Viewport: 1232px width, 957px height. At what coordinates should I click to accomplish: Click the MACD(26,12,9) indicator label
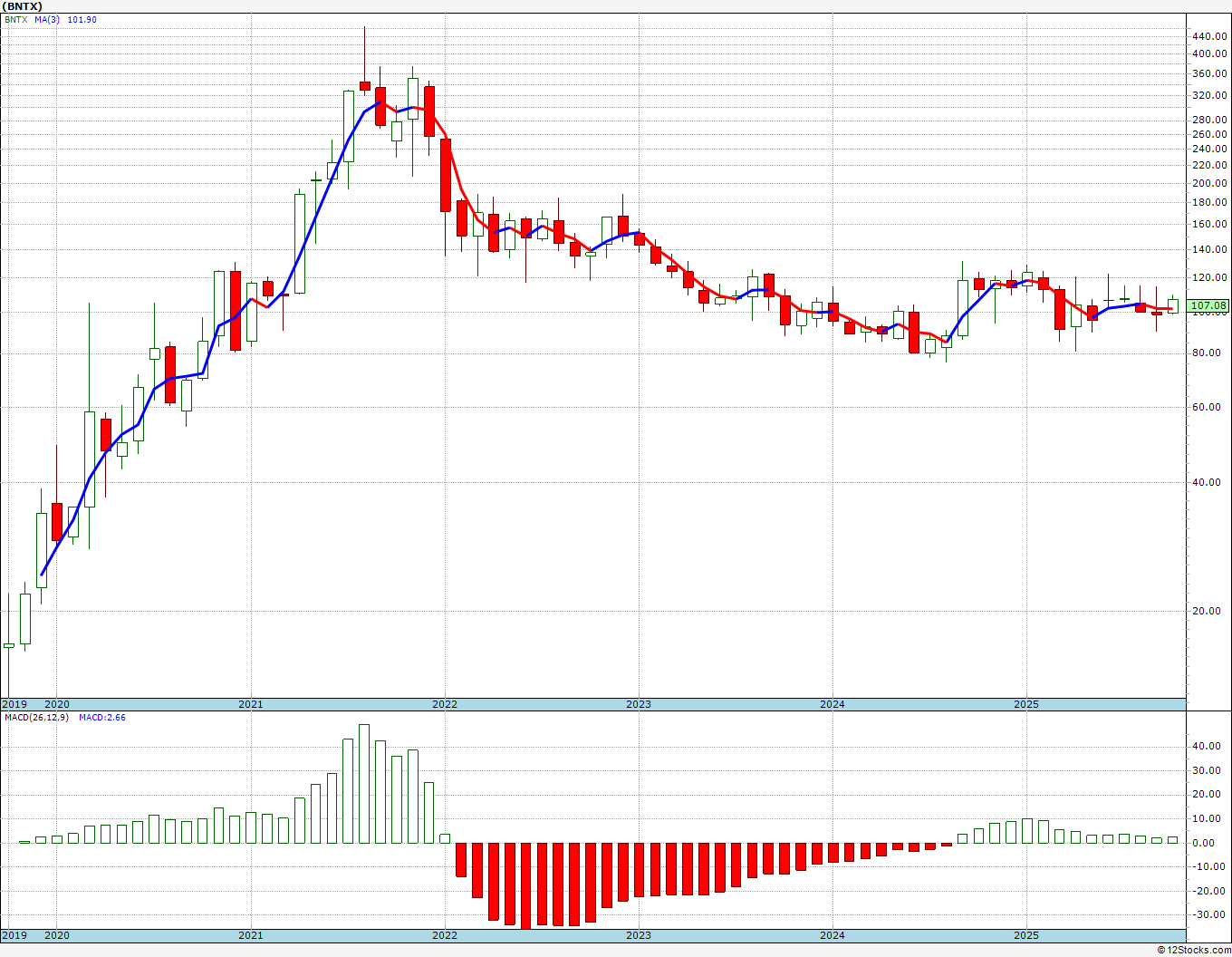[x=36, y=717]
